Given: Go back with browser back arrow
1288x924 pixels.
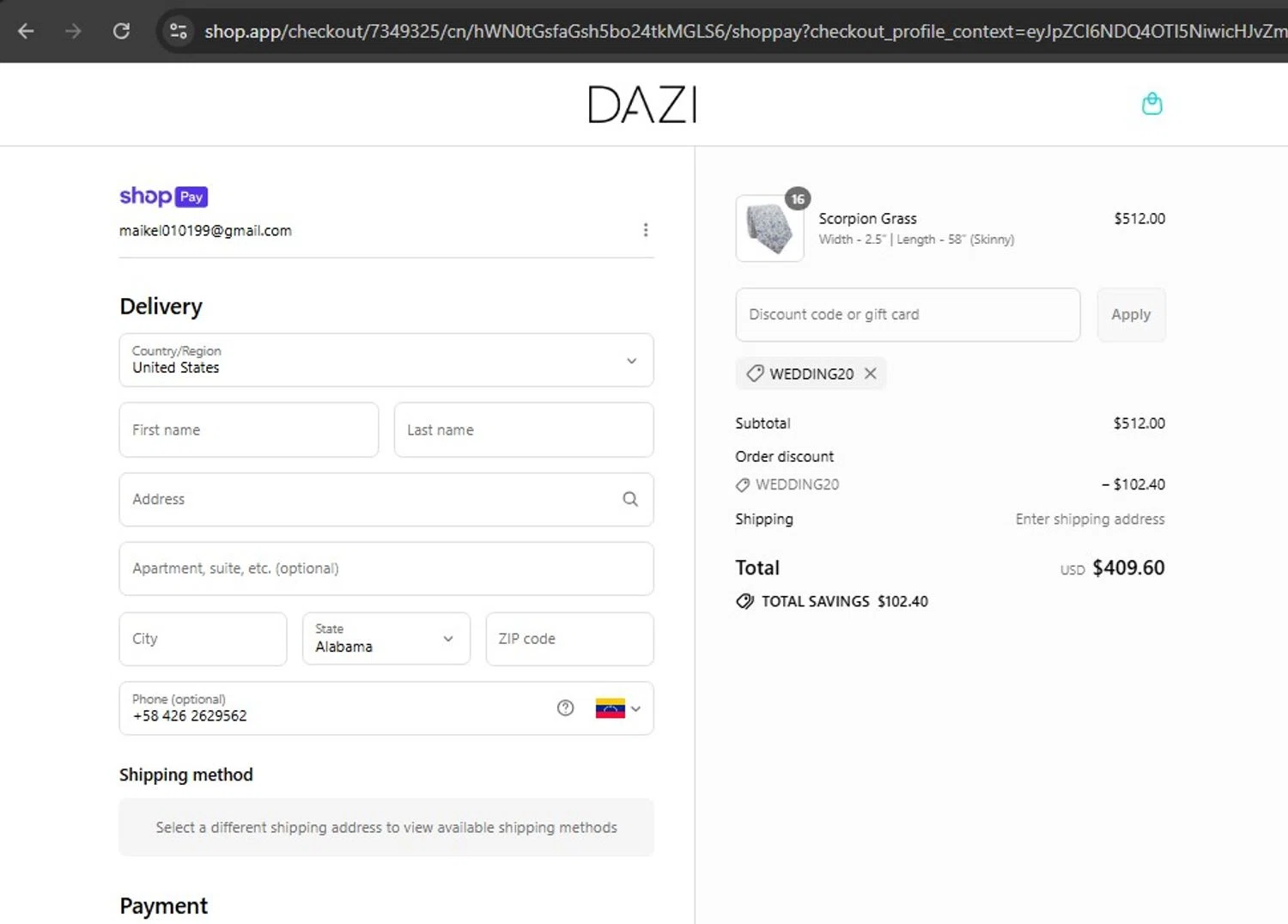Looking at the screenshot, I should coord(26,32).
